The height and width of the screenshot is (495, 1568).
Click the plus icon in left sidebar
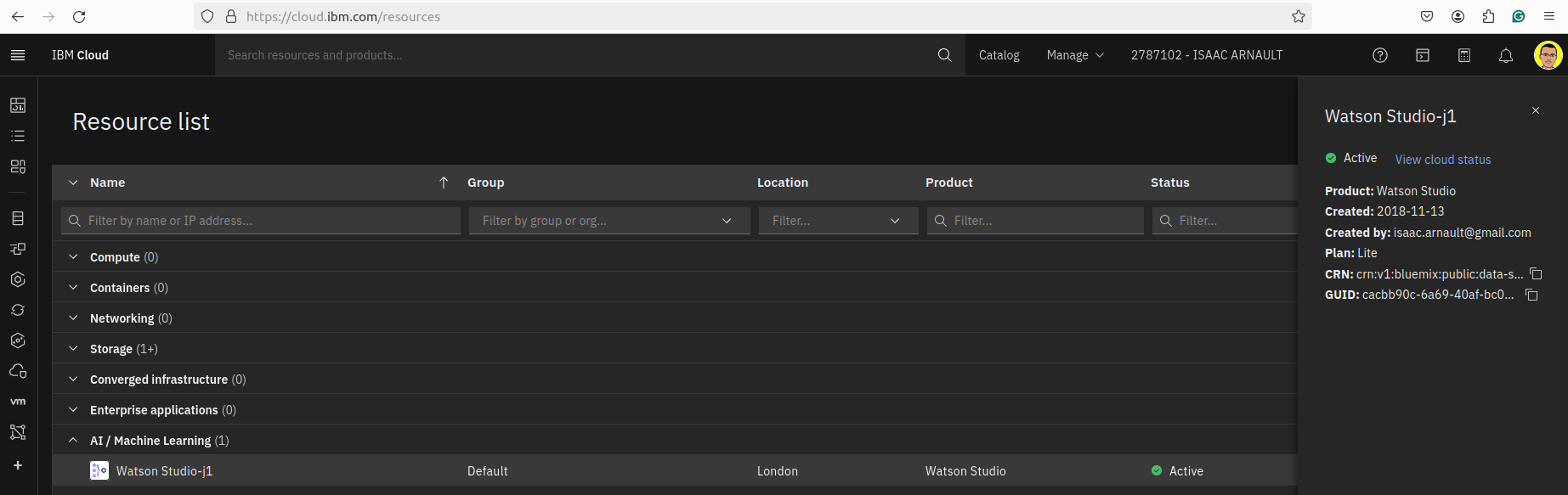click(x=18, y=465)
